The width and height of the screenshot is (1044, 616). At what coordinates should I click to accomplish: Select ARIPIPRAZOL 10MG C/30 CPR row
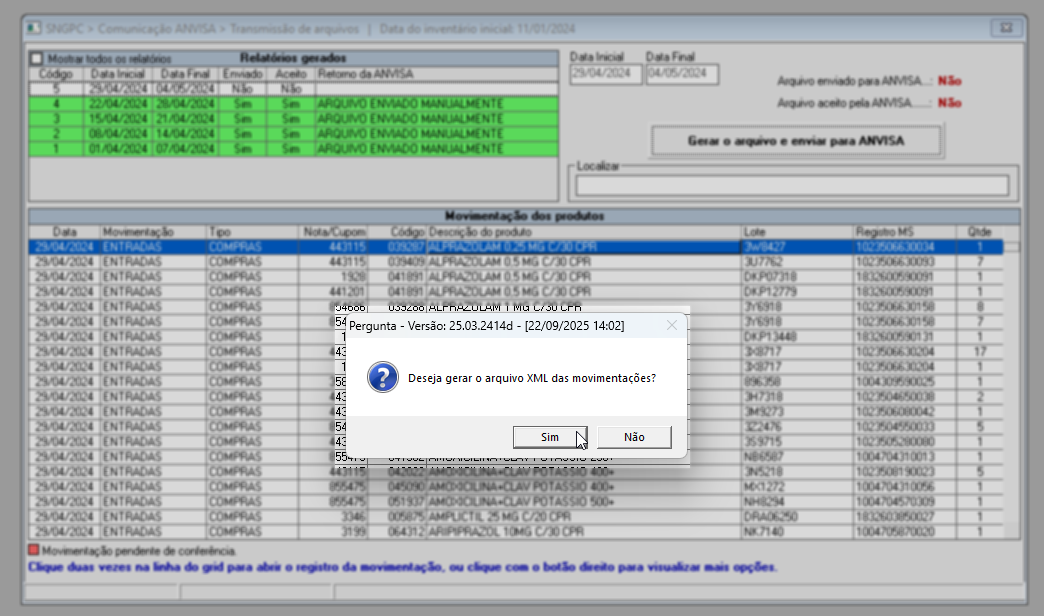click(516, 531)
